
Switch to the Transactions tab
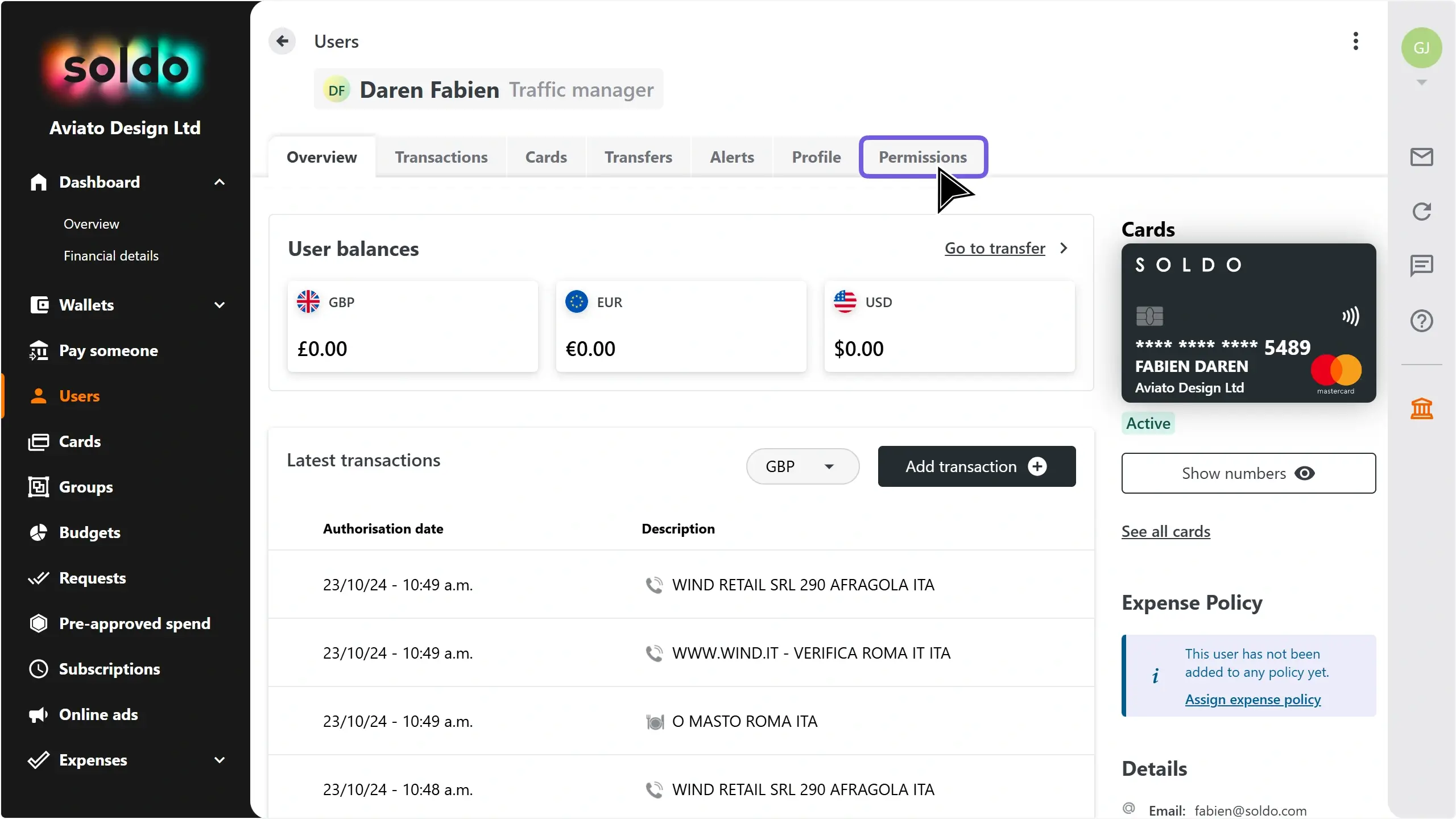[x=441, y=157]
